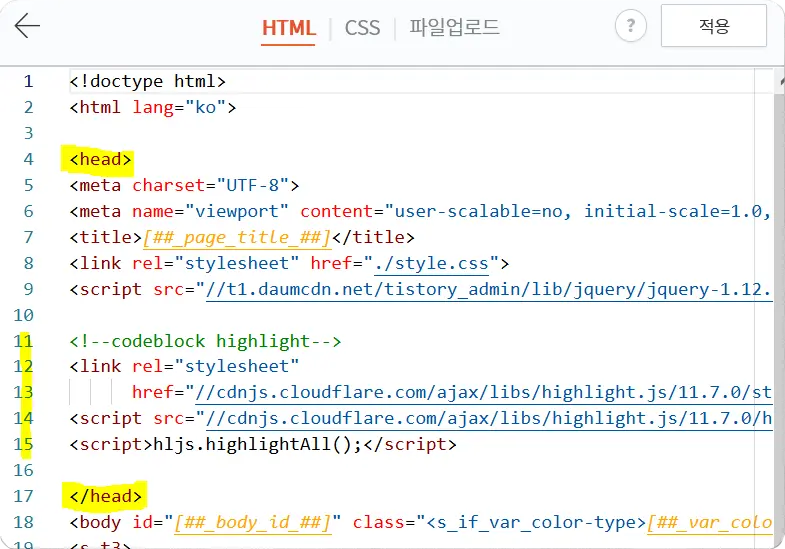
Task: Click the codeblock highlight comment line
Action: pos(205,341)
